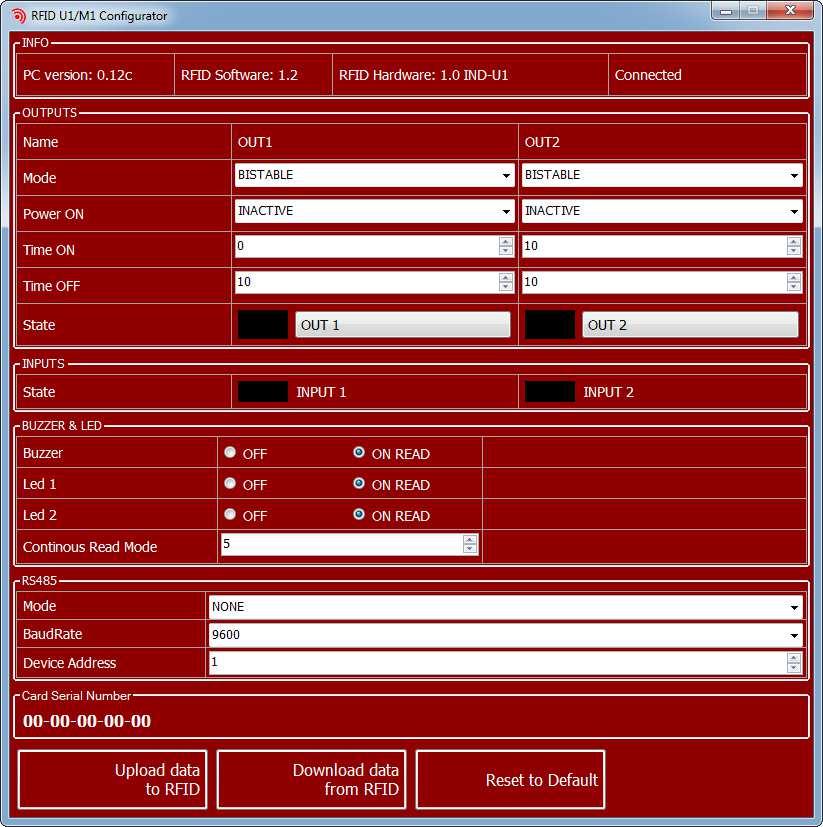Expand the OUT1 Power ON dropdown
This screenshot has height=827, width=823.
[374, 211]
